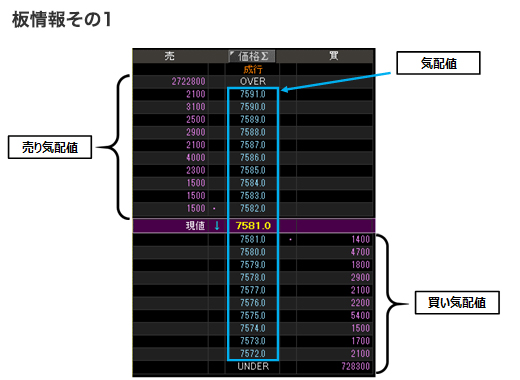Select best ask price 7582.0
Screen dimensions: 520x380
pos(253,208)
